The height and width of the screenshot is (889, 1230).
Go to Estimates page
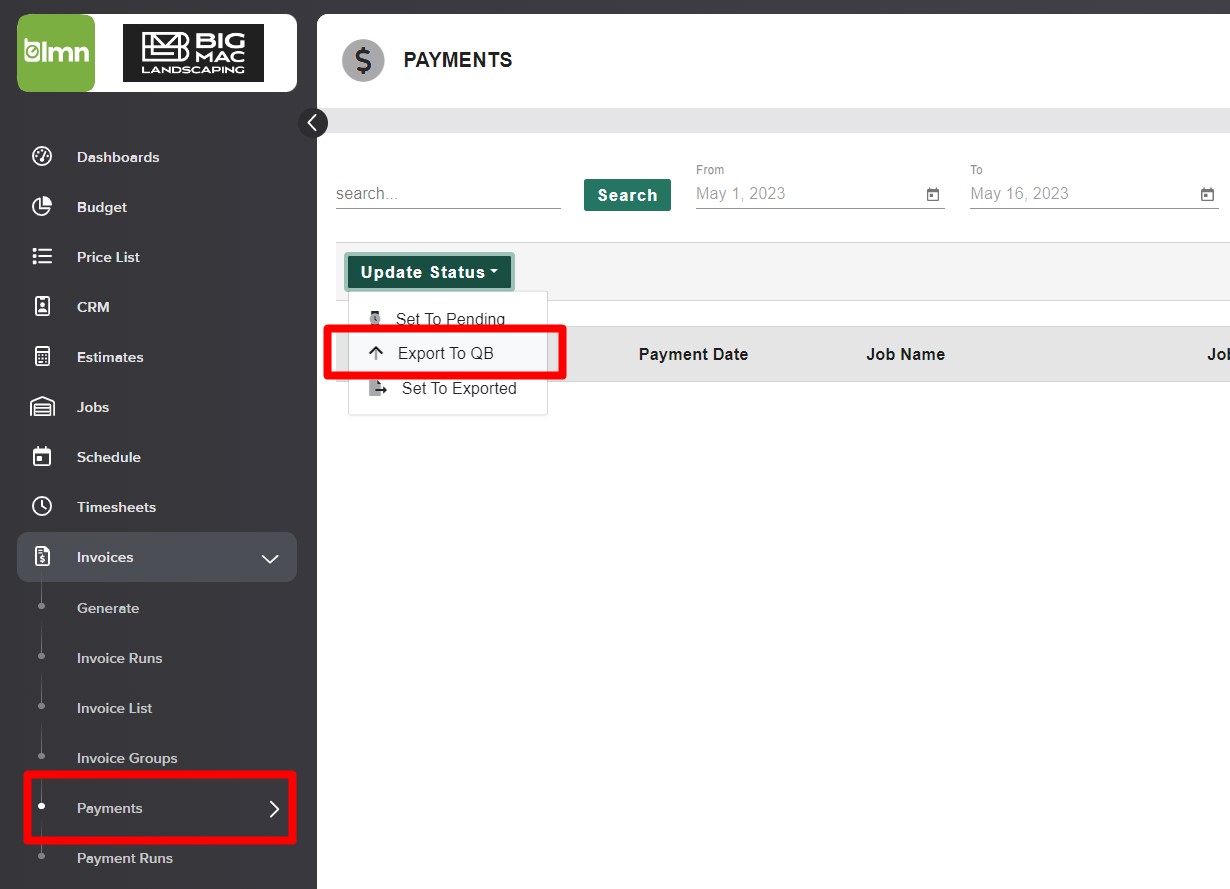110,357
